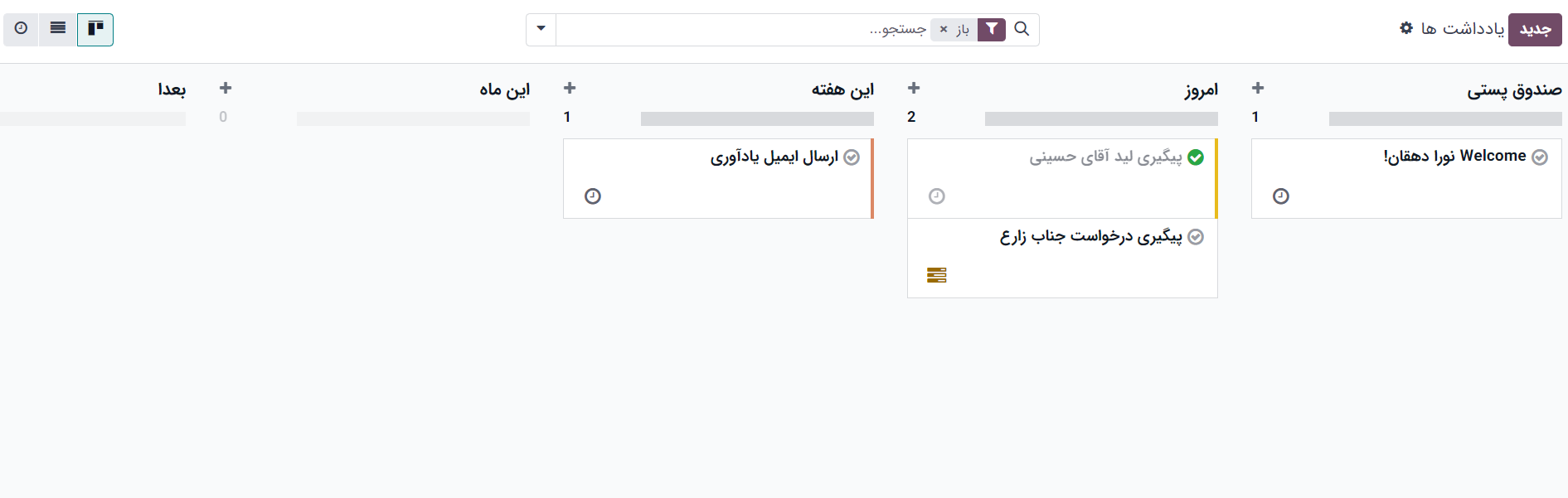Click the search magnifier icon
The image size is (1568, 498).
(x=1022, y=29)
